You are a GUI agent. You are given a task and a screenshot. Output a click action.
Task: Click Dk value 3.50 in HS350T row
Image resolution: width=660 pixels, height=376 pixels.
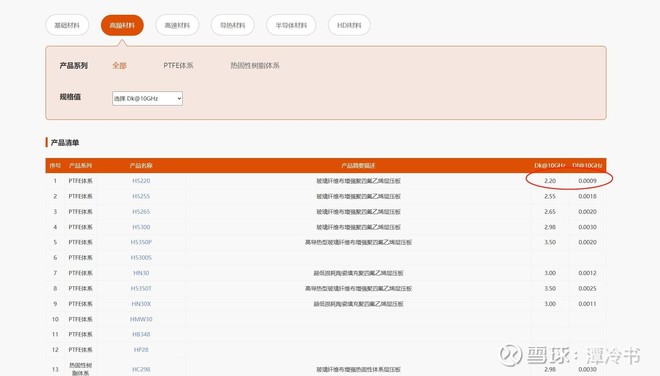point(550,288)
